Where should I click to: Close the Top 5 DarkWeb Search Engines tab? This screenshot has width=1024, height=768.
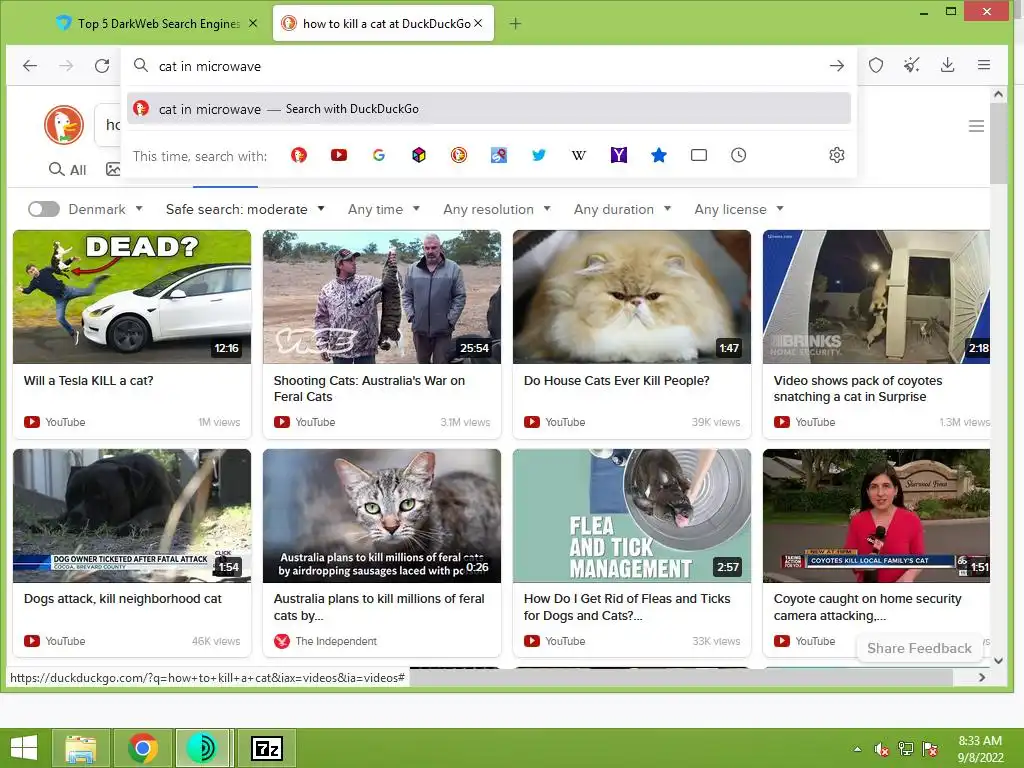pos(253,24)
